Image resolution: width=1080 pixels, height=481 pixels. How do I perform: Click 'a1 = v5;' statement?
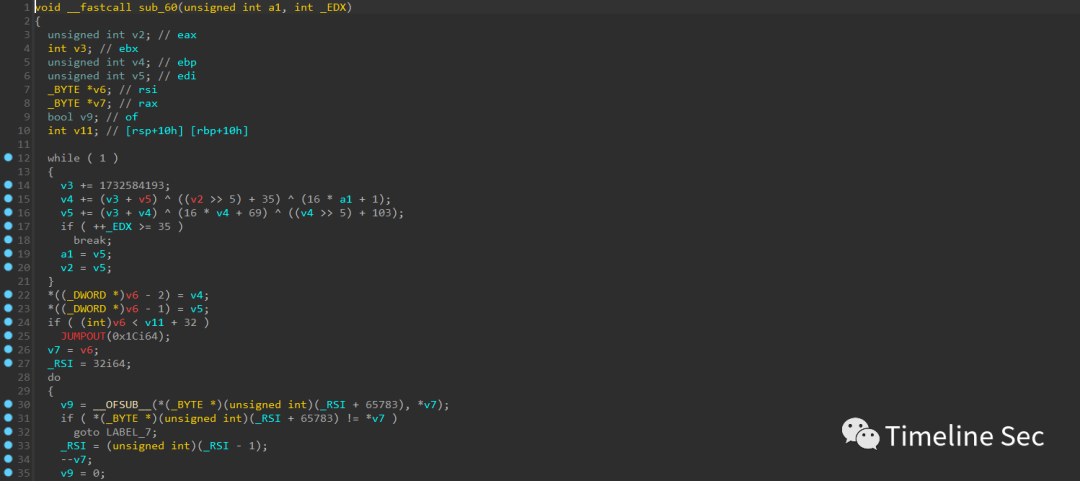click(x=86, y=254)
